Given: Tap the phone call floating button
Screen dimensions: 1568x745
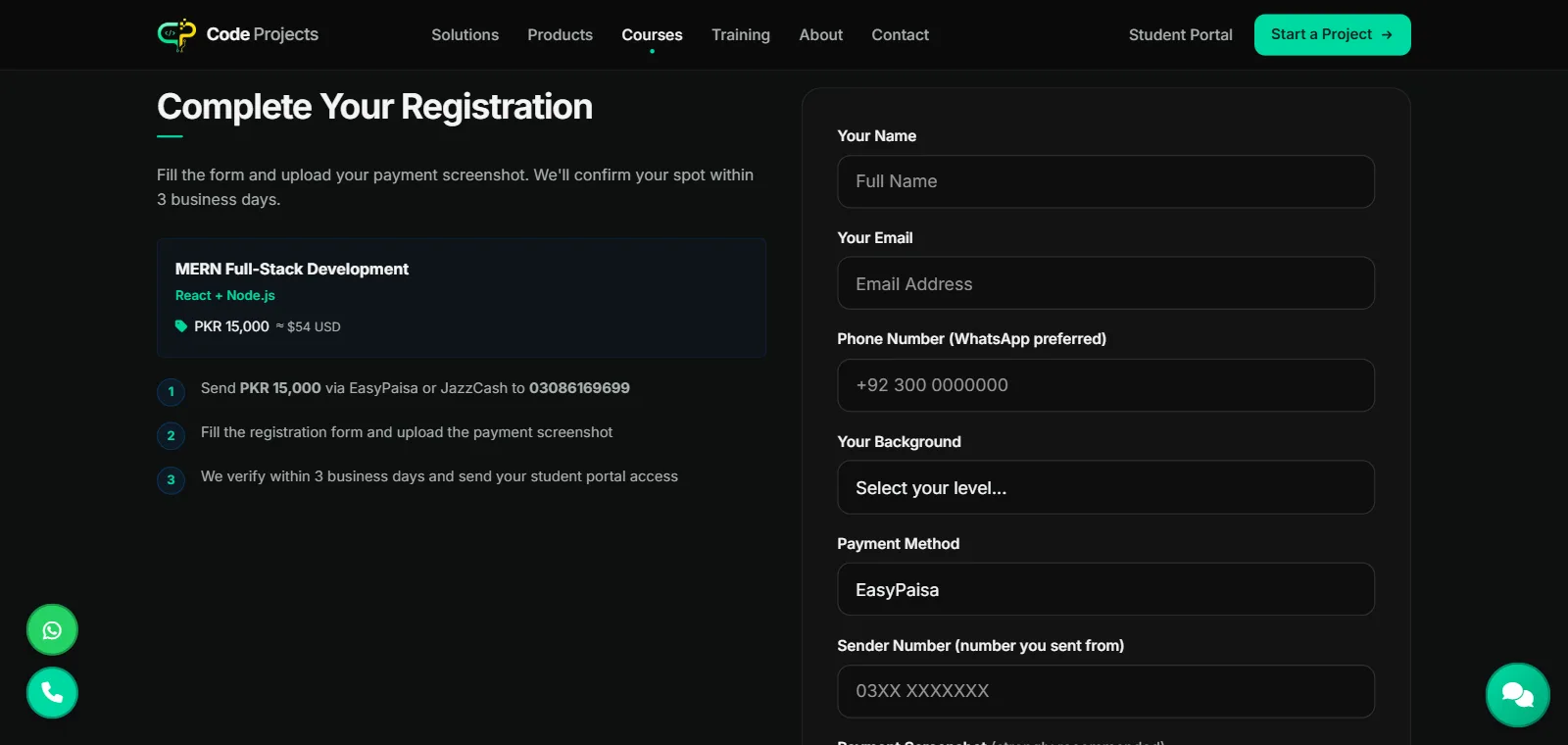Looking at the screenshot, I should coord(52,693).
